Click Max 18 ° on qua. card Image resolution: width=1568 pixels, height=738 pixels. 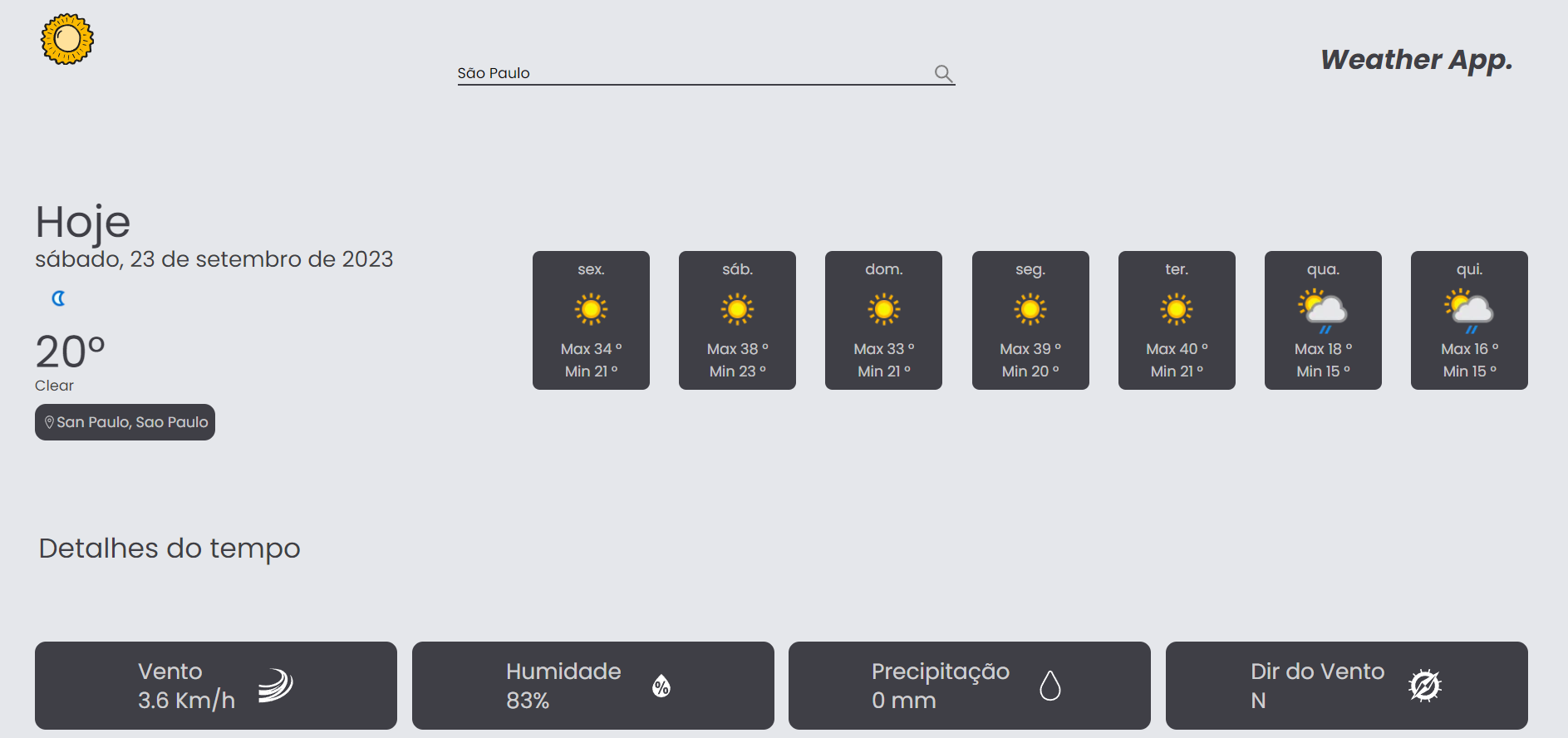[x=1323, y=349]
